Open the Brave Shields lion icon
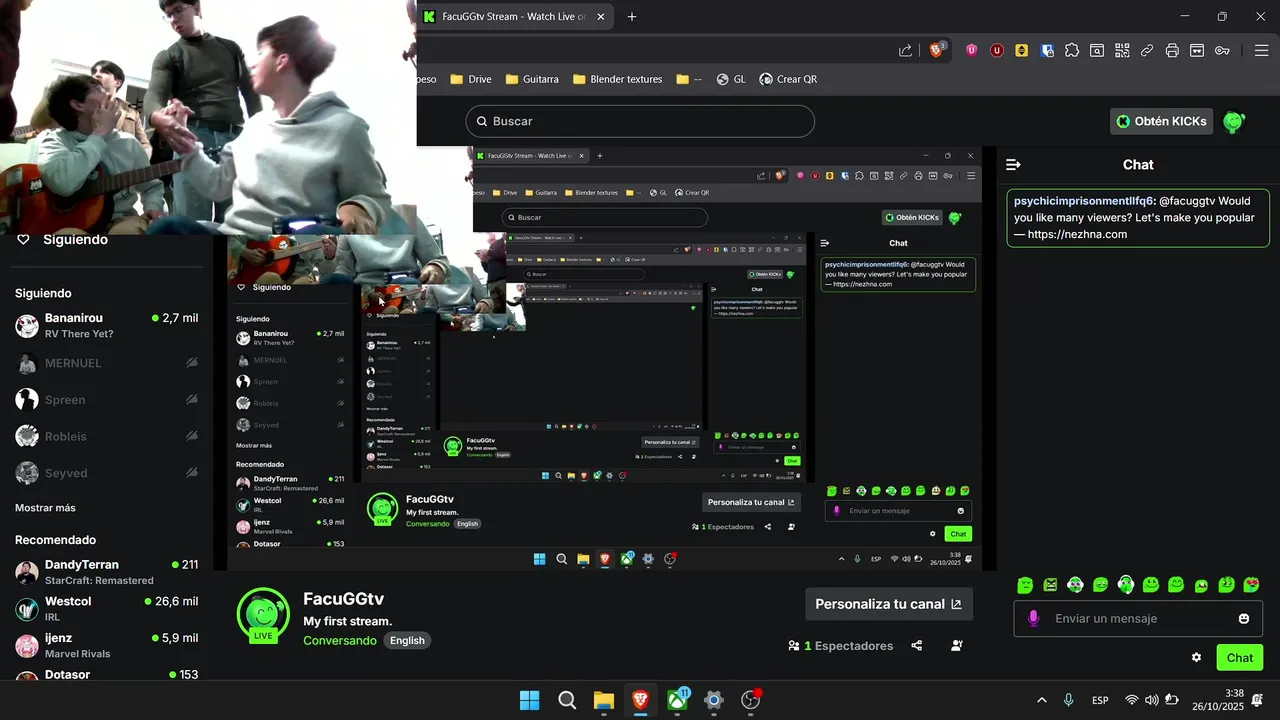 (937, 50)
